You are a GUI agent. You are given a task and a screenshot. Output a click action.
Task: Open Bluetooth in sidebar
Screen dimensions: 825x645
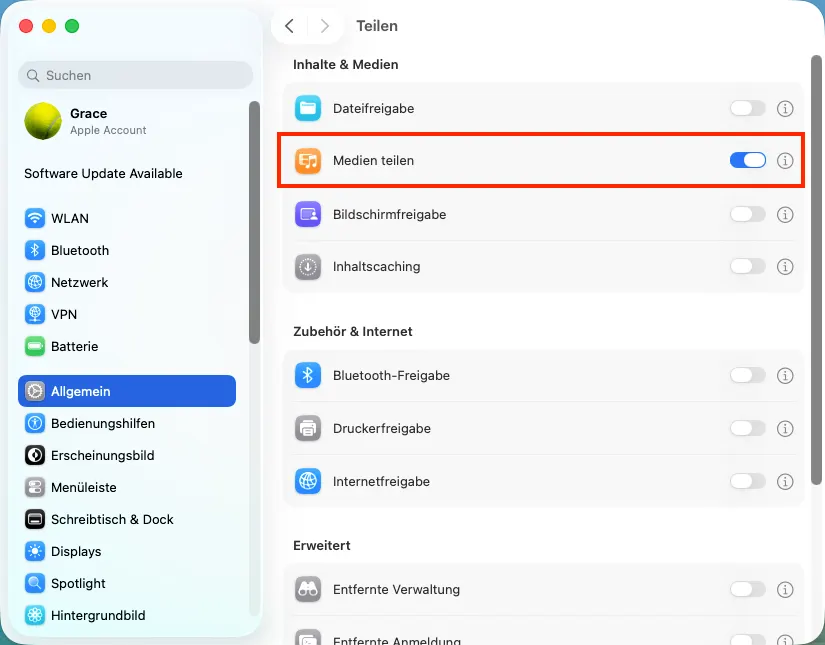(x=126, y=250)
